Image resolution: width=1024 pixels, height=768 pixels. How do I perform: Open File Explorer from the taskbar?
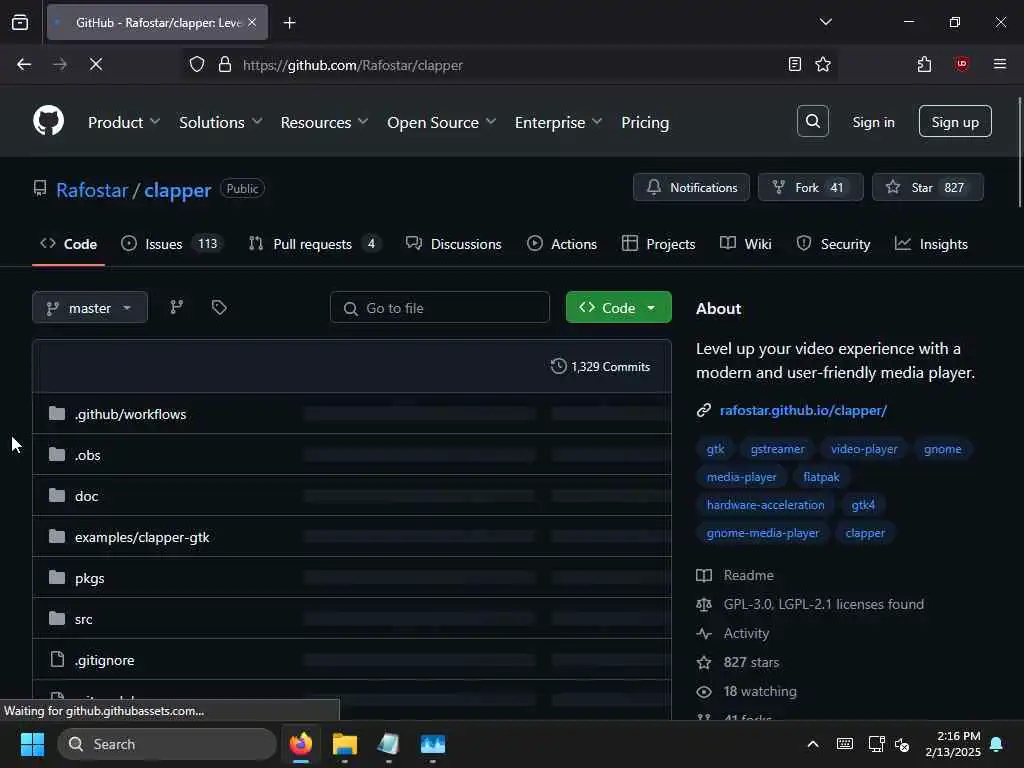point(344,744)
